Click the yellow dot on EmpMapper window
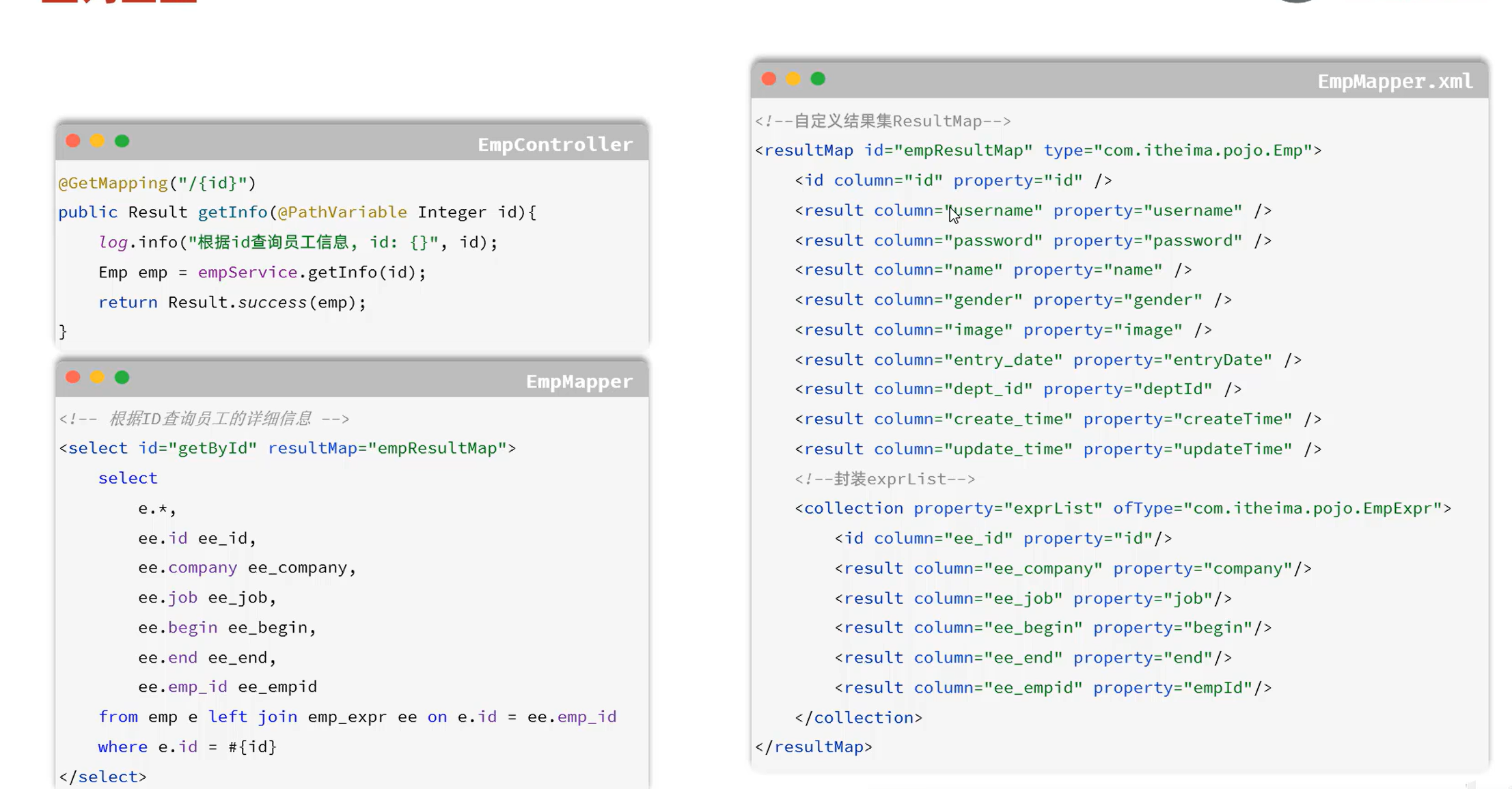Image resolution: width=1512 pixels, height=789 pixels. point(97,377)
